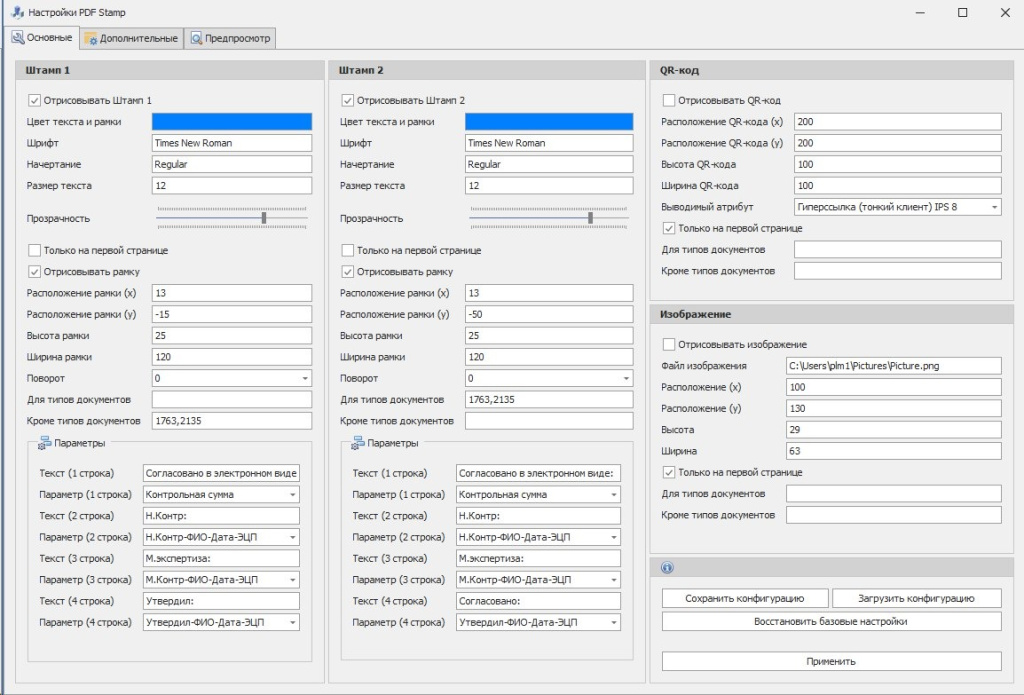Click the Параметры icon in Штамп 1
This screenshot has width=1024, height=695.
(45, 443)
